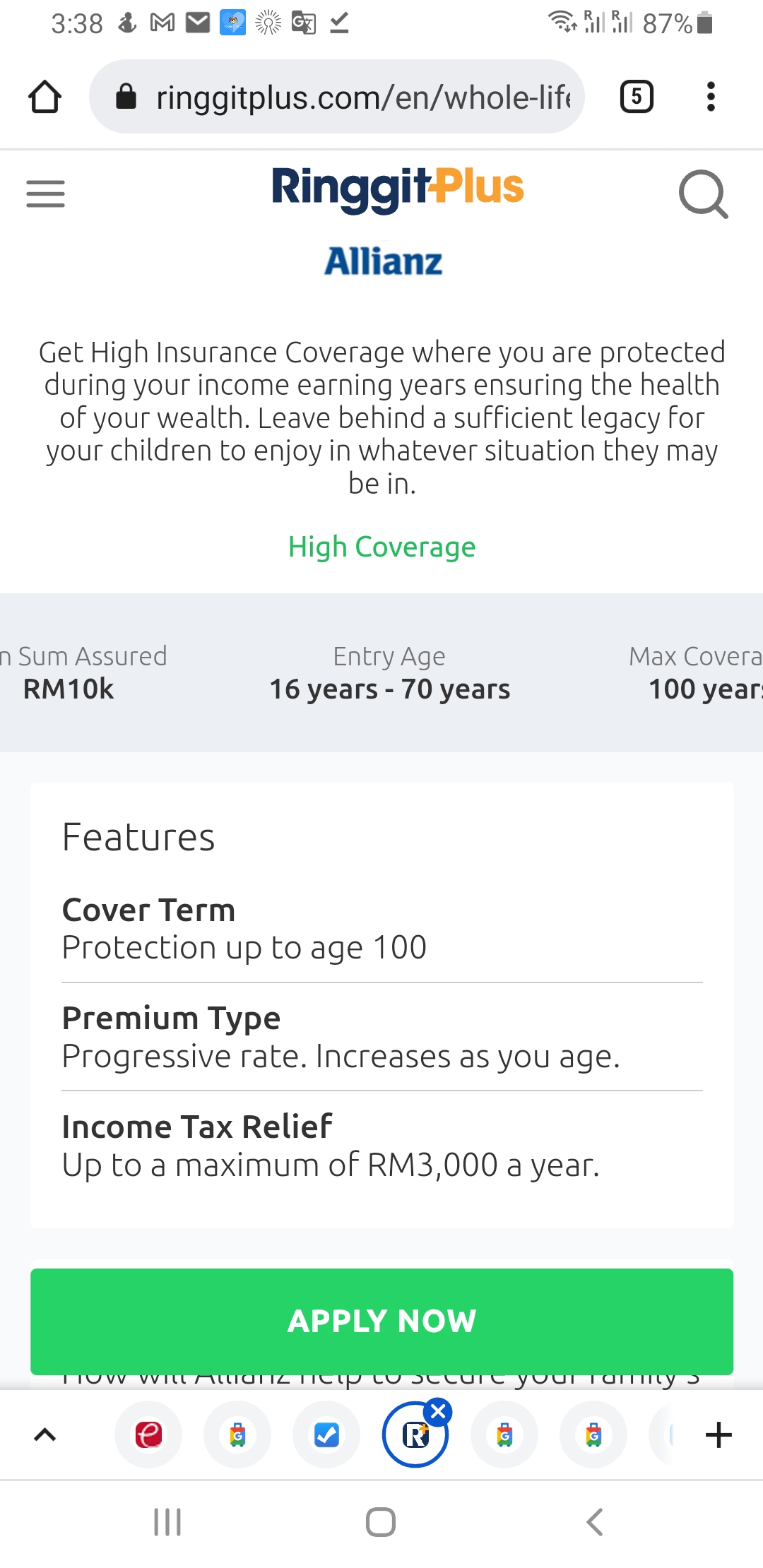Switch to the blue checkmark tab
Screen dimensions: 763x1568
(x=326, y=1435)
